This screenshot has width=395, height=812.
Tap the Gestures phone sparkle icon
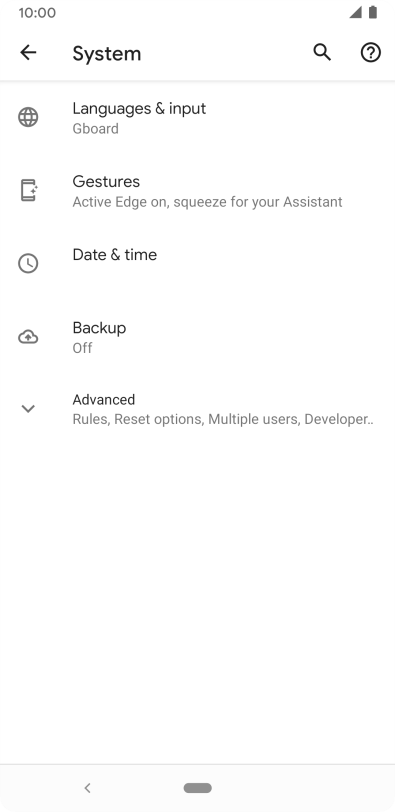tap(29, 190)
